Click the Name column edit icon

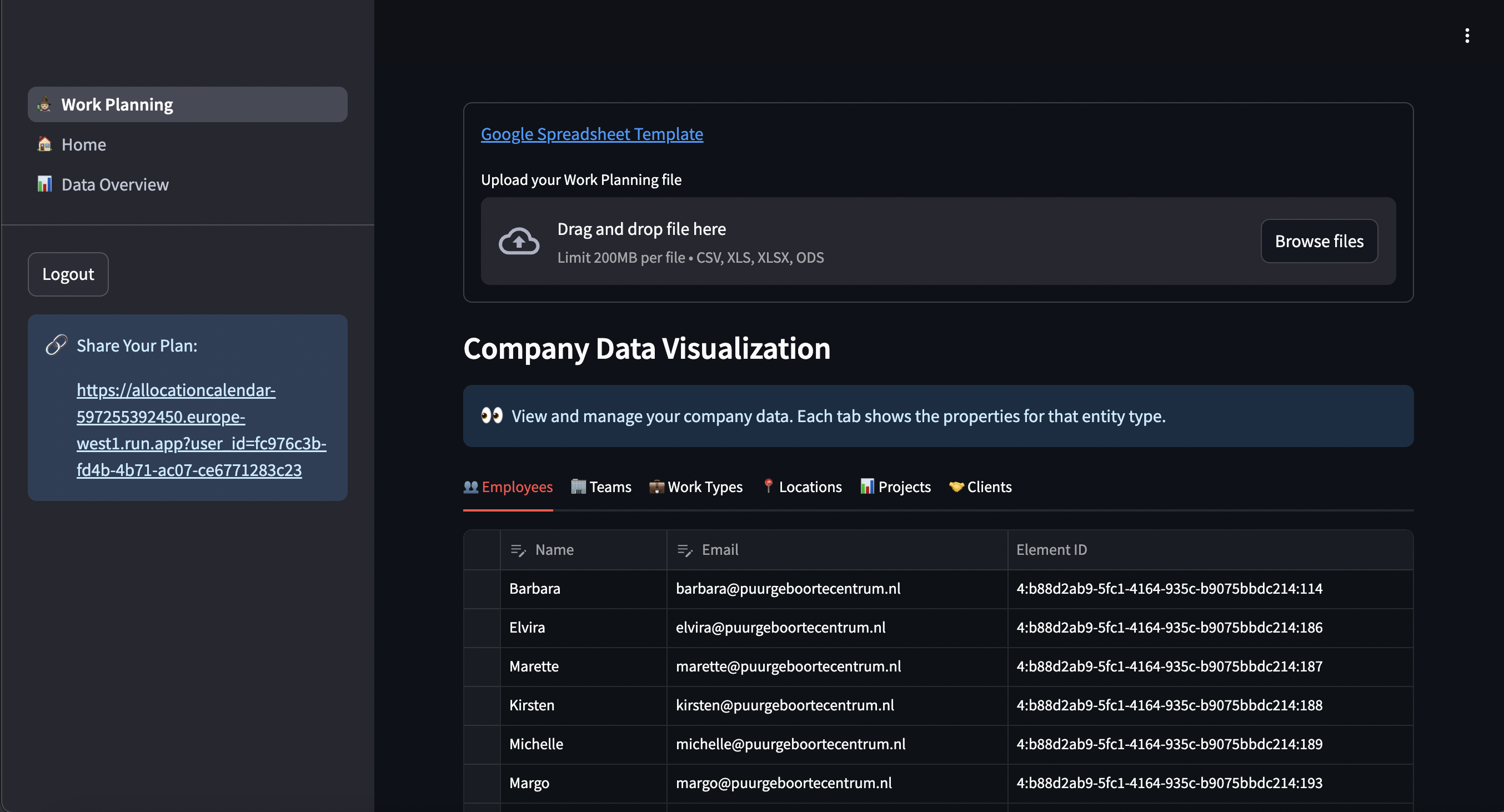(x=518, y=550)
